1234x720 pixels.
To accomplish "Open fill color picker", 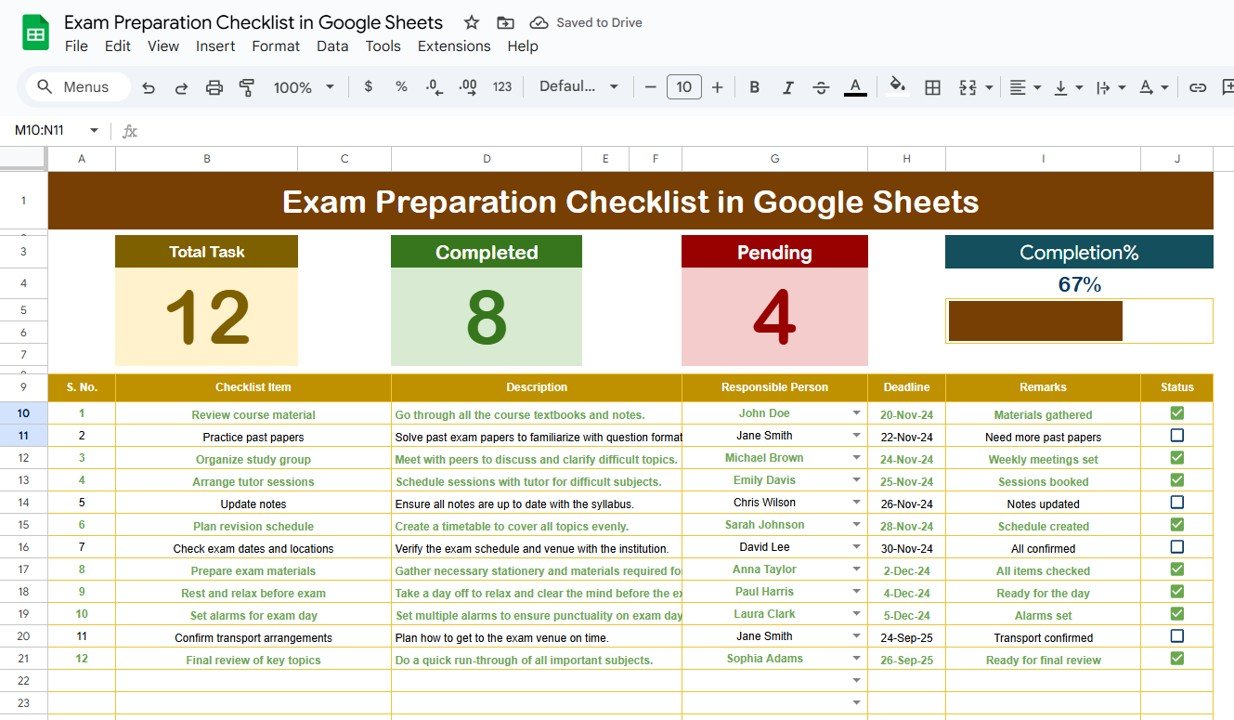I will click(x=898, y=87).
